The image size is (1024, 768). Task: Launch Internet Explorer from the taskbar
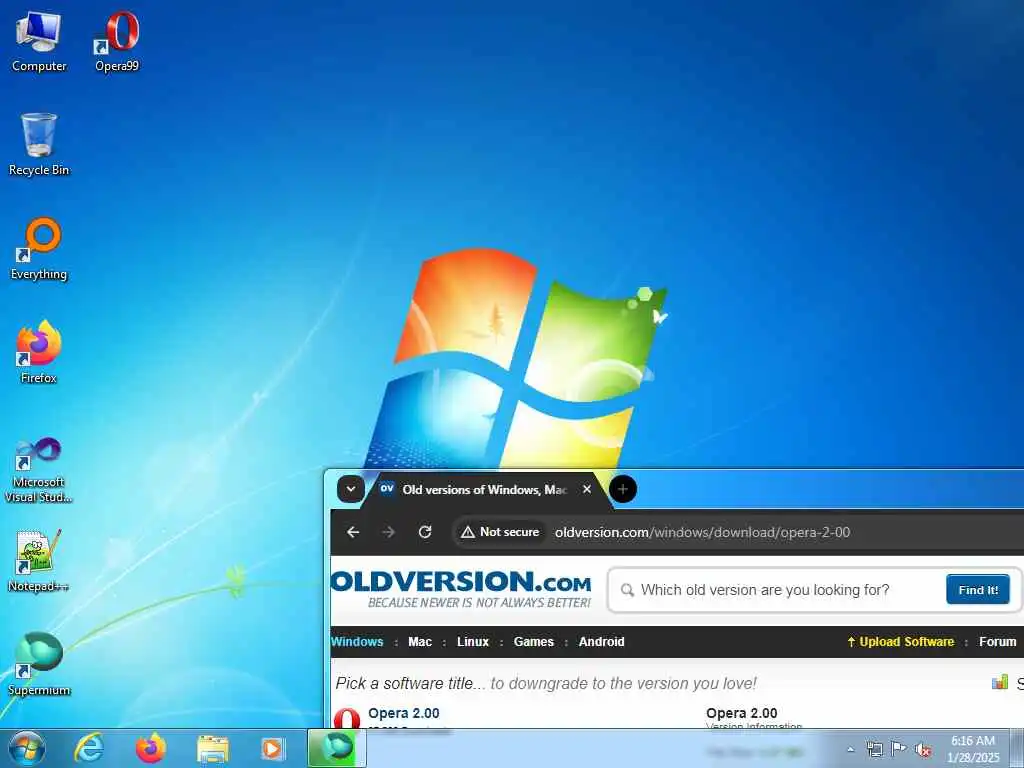click(89, 748)
